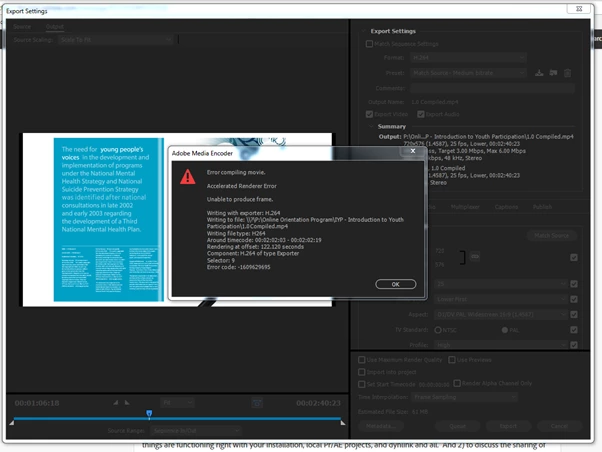The image size is (602, 452).
Task: Open the Source Scaling dropdown
Action: tap(116, 40)
